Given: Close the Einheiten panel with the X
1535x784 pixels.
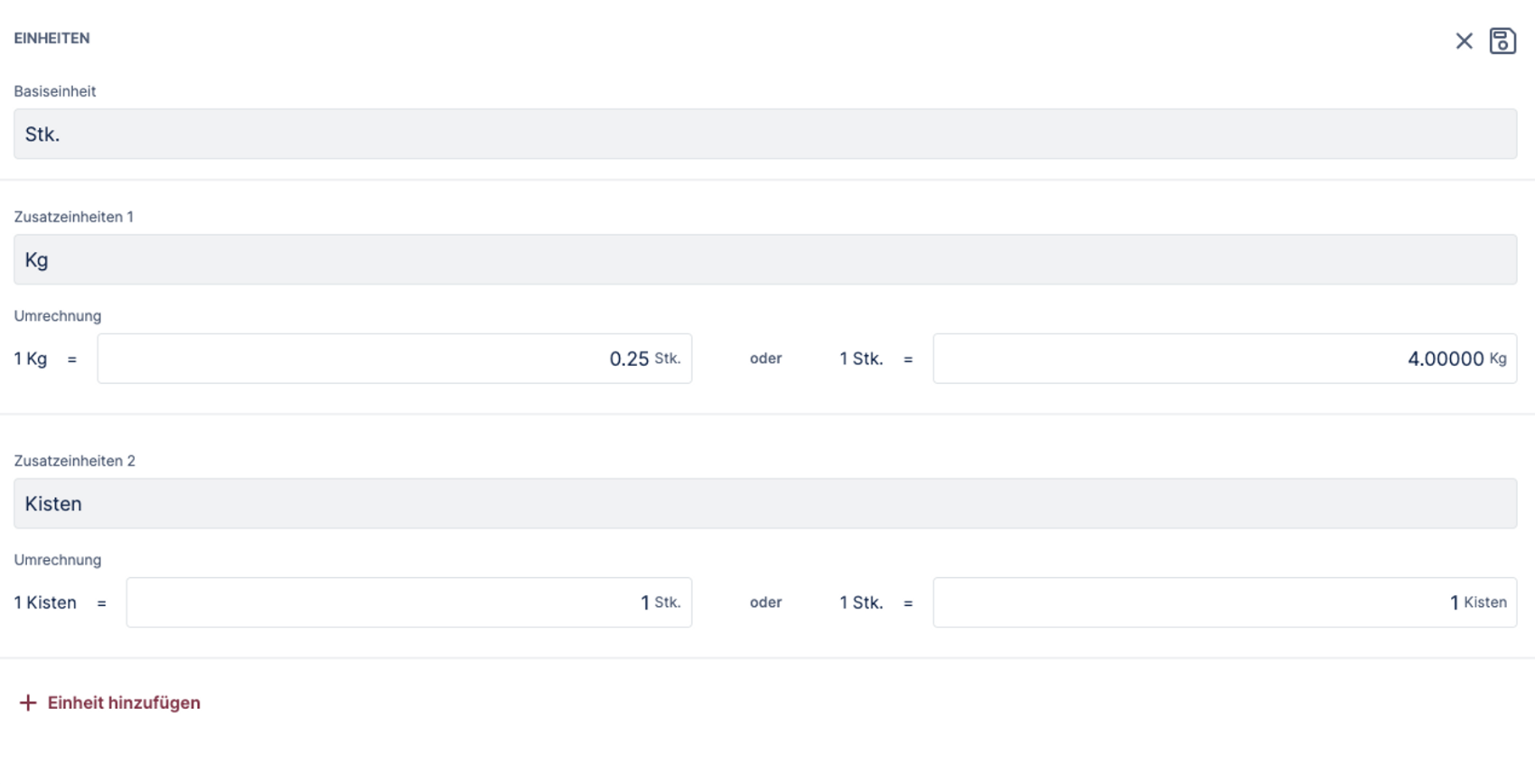Looking at the screenshot, I should pos(1464,41).
